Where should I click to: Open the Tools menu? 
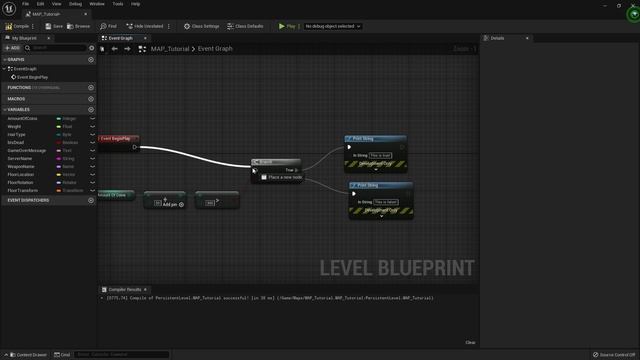point(118,4)
